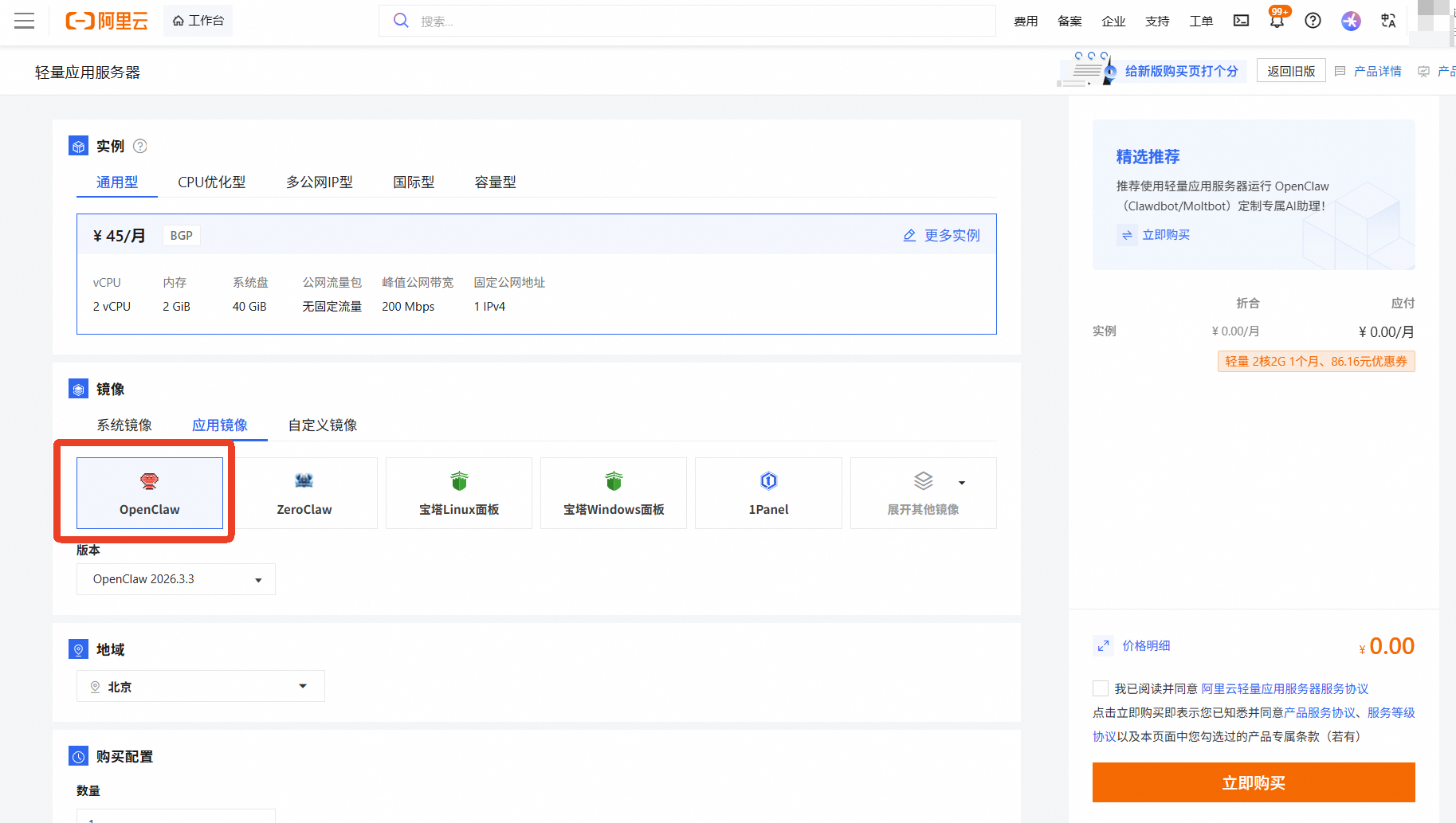Open the hamburger navigation menu
Image resolution: width=1456 pixels, height=823 pixels.
tap(25, 21)
